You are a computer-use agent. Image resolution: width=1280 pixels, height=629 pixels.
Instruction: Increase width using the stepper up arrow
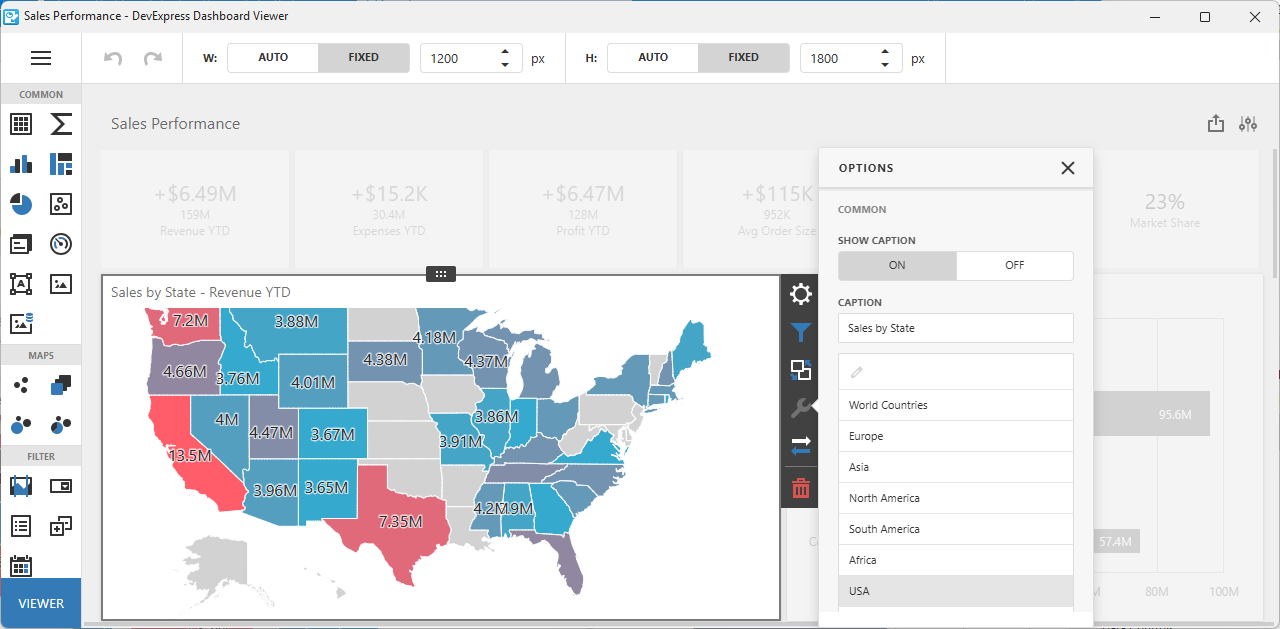505,52
